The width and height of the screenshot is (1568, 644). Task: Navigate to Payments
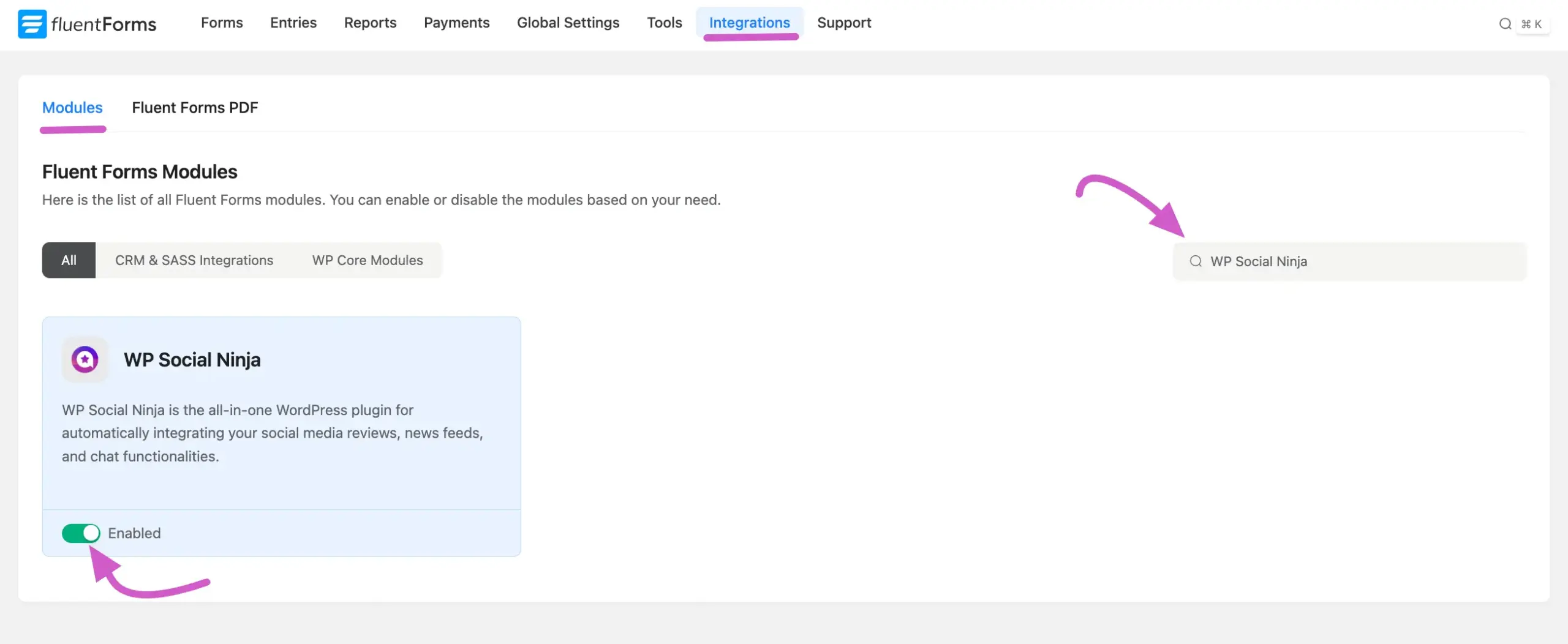456,23
